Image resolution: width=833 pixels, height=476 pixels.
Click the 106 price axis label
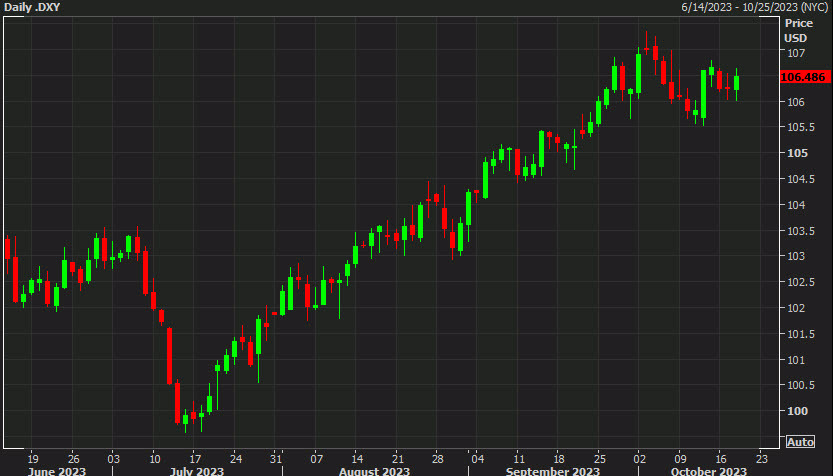point(796,102)
